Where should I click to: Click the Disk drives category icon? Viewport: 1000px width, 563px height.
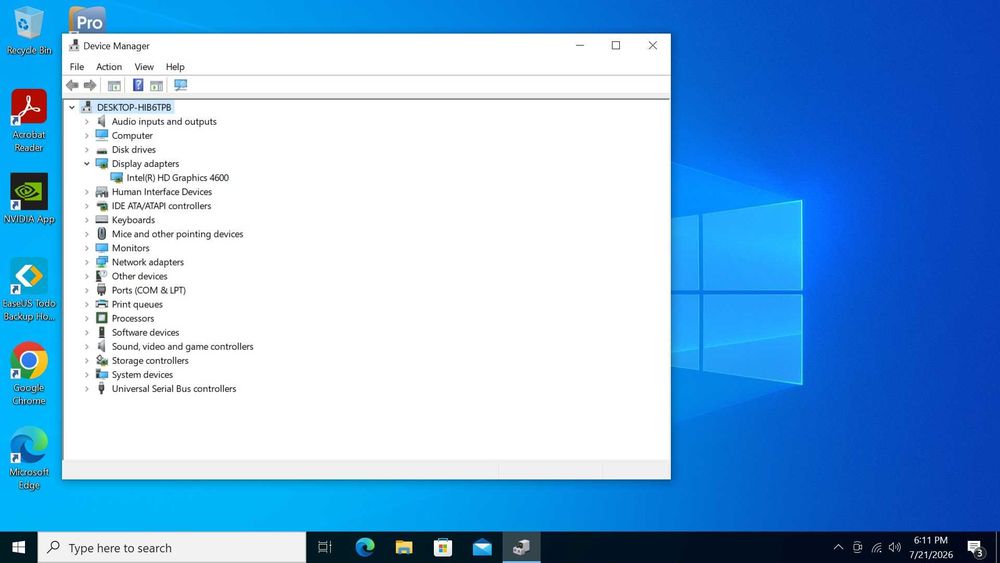click(x=101, y=150)
